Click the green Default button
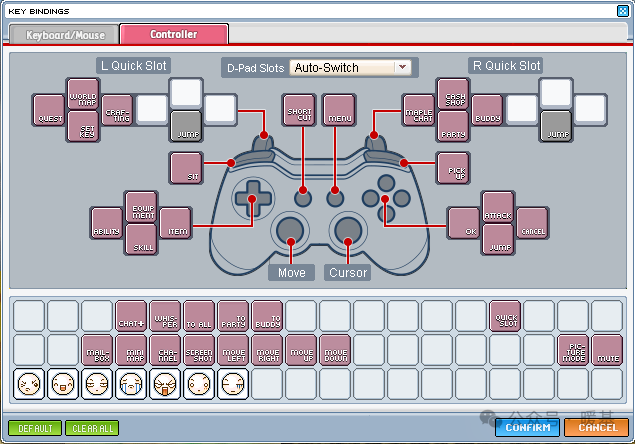This screenshot has height=444, width=635. (x=35, y=428)
